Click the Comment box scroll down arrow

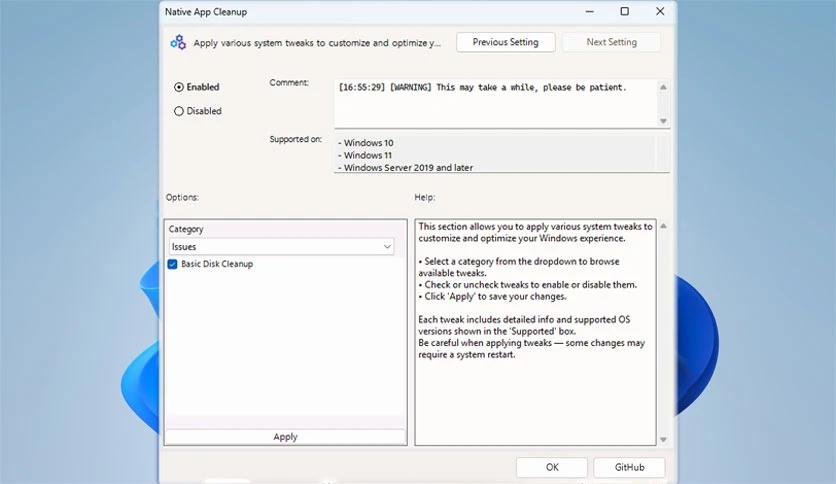click(663, 121)
